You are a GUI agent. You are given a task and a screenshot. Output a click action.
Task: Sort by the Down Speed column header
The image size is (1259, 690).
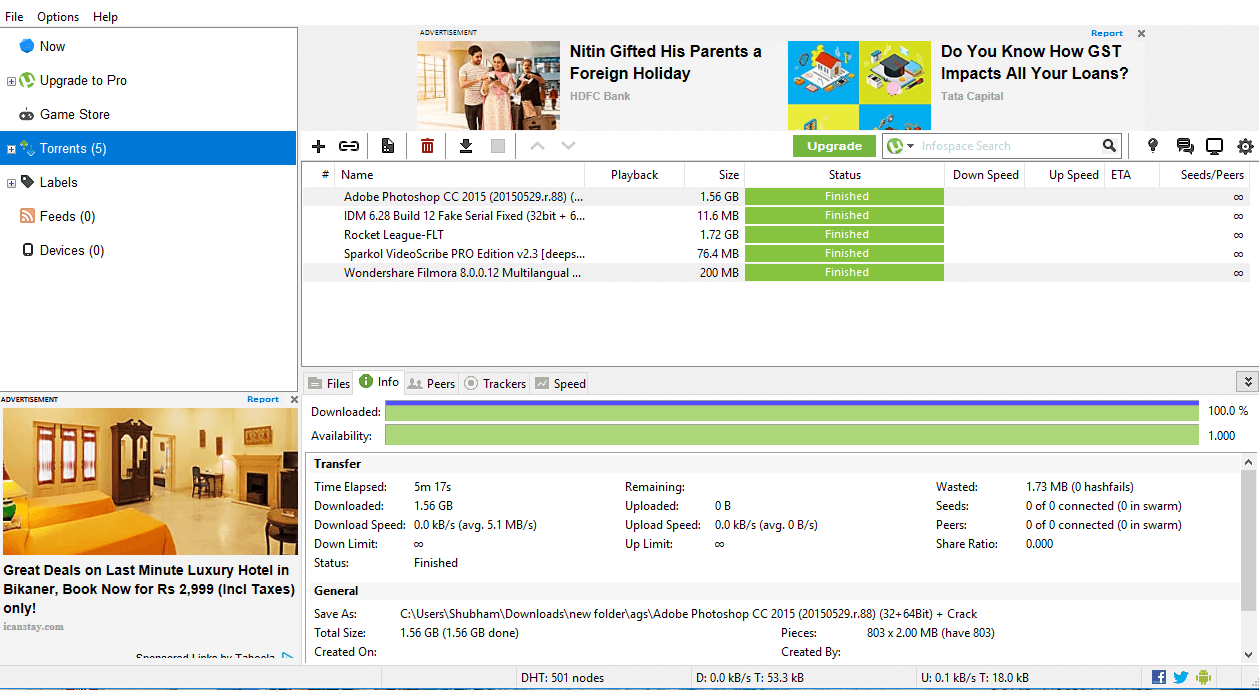tap(985, 174)
